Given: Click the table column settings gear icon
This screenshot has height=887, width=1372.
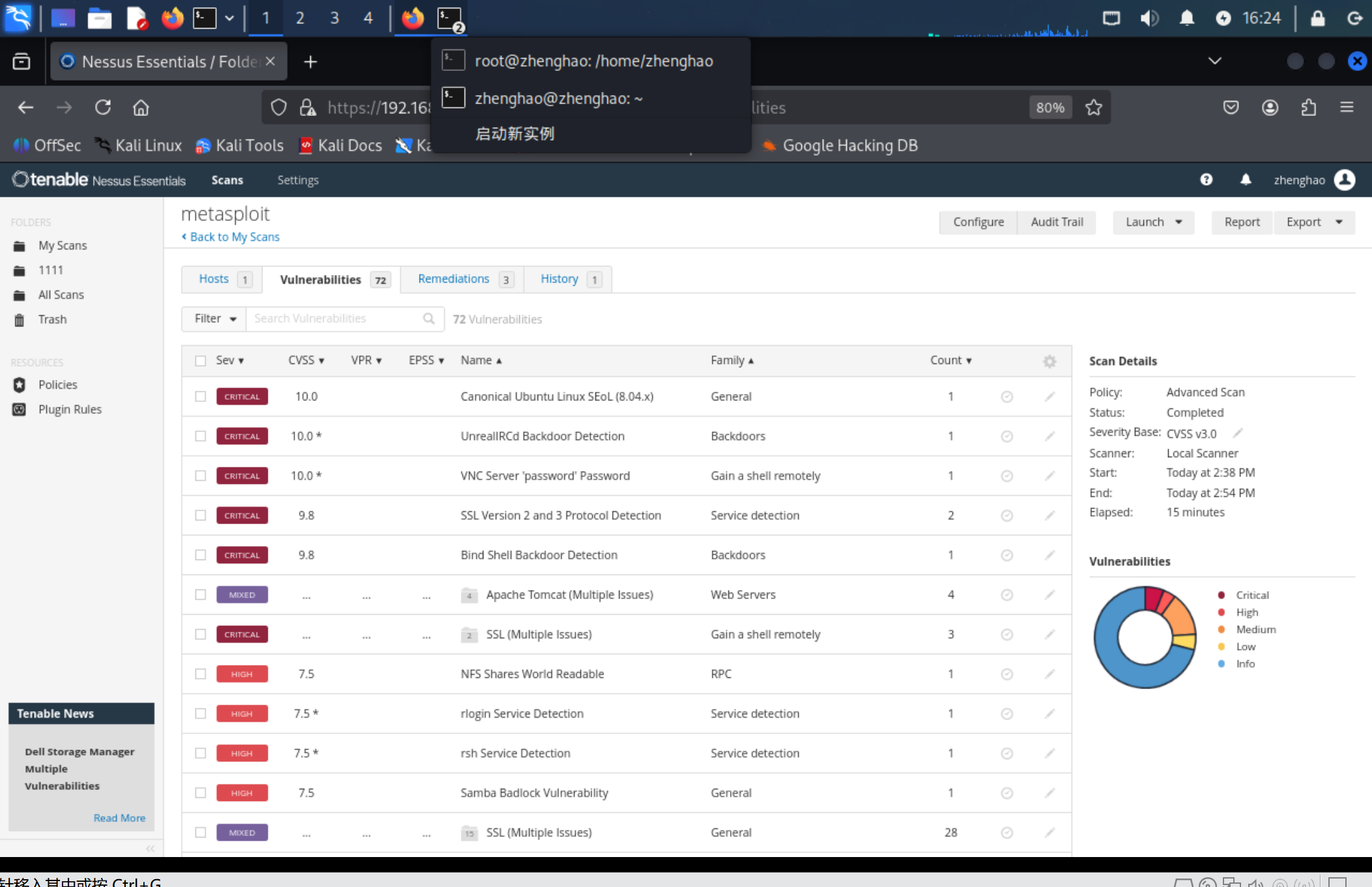Looking at the screenshot, I should point(1049,361).
